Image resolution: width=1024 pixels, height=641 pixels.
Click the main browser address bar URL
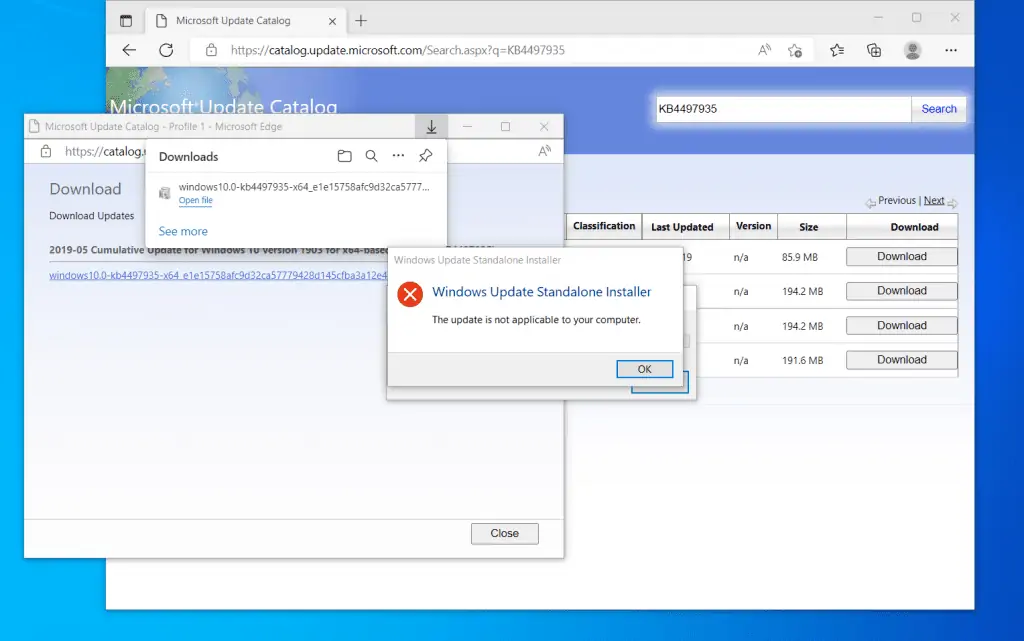pyautogui.click(x=397, y=50)
